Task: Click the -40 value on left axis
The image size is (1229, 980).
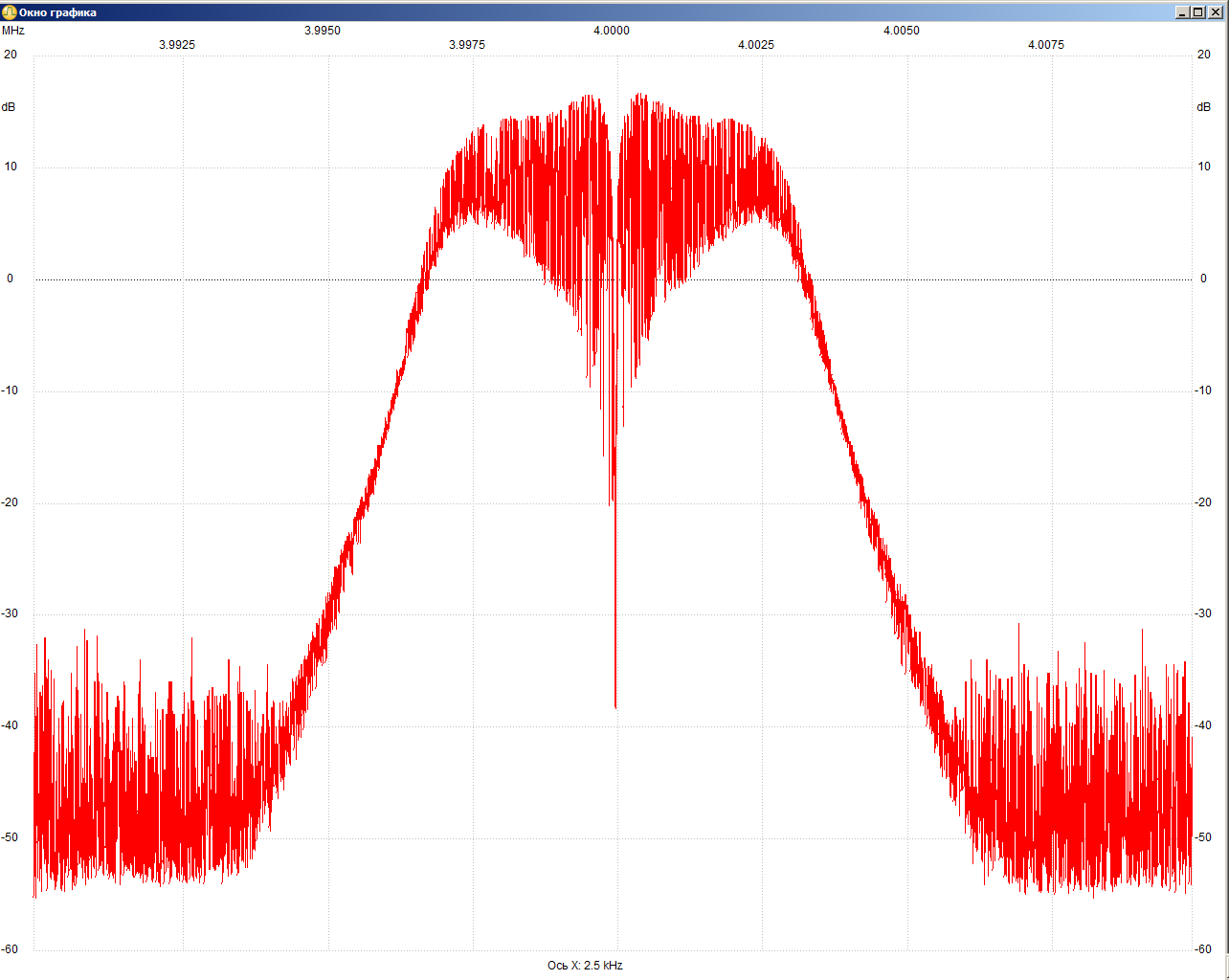Action: (10, 725)
